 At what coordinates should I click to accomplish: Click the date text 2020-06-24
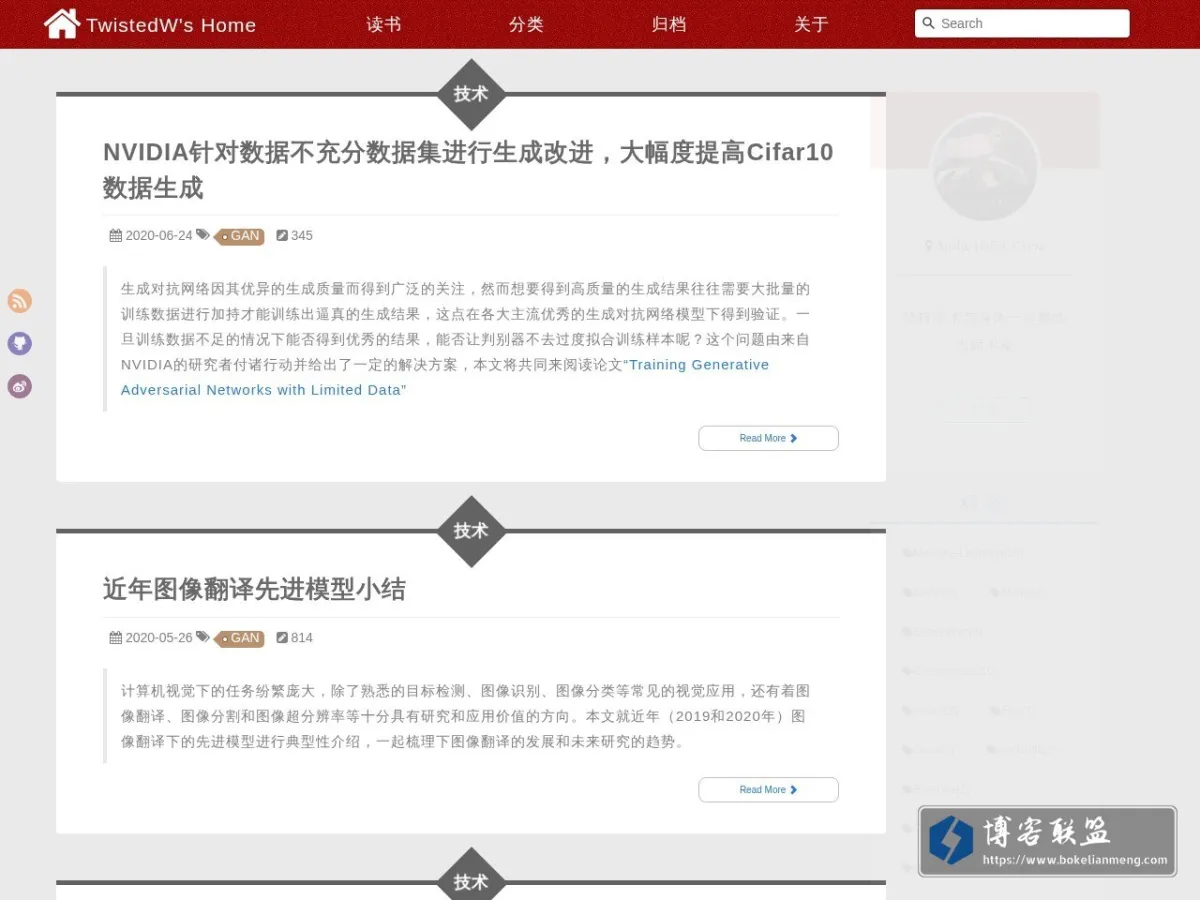[159, 236]
